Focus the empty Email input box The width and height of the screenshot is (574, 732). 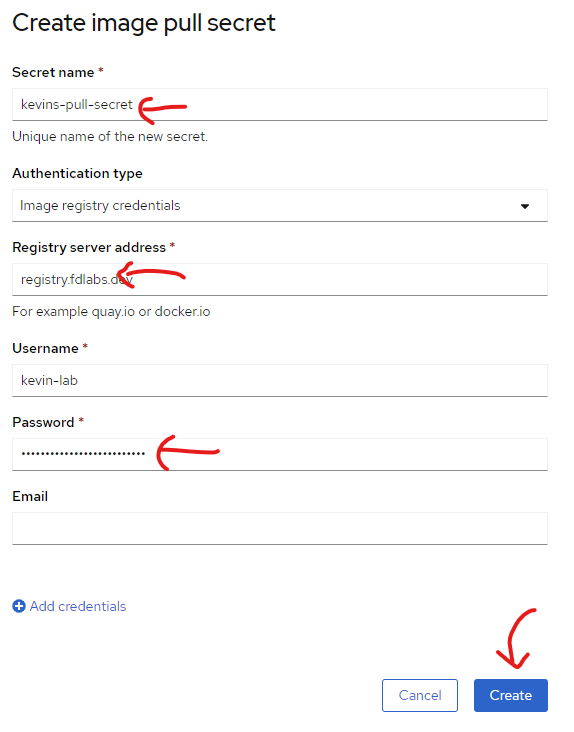280,528
